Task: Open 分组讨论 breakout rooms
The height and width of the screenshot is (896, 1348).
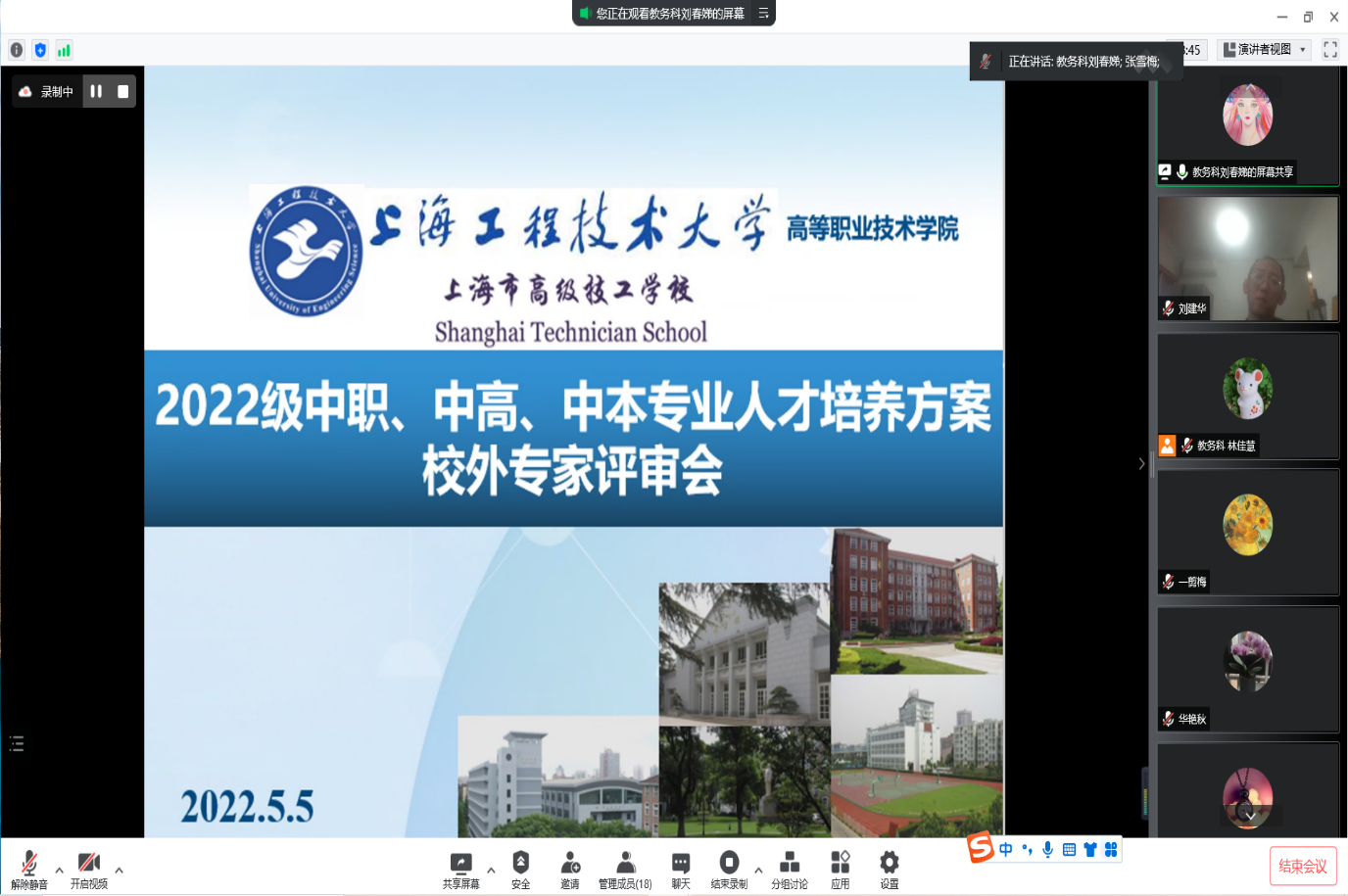Action: [x=790, y=870]
